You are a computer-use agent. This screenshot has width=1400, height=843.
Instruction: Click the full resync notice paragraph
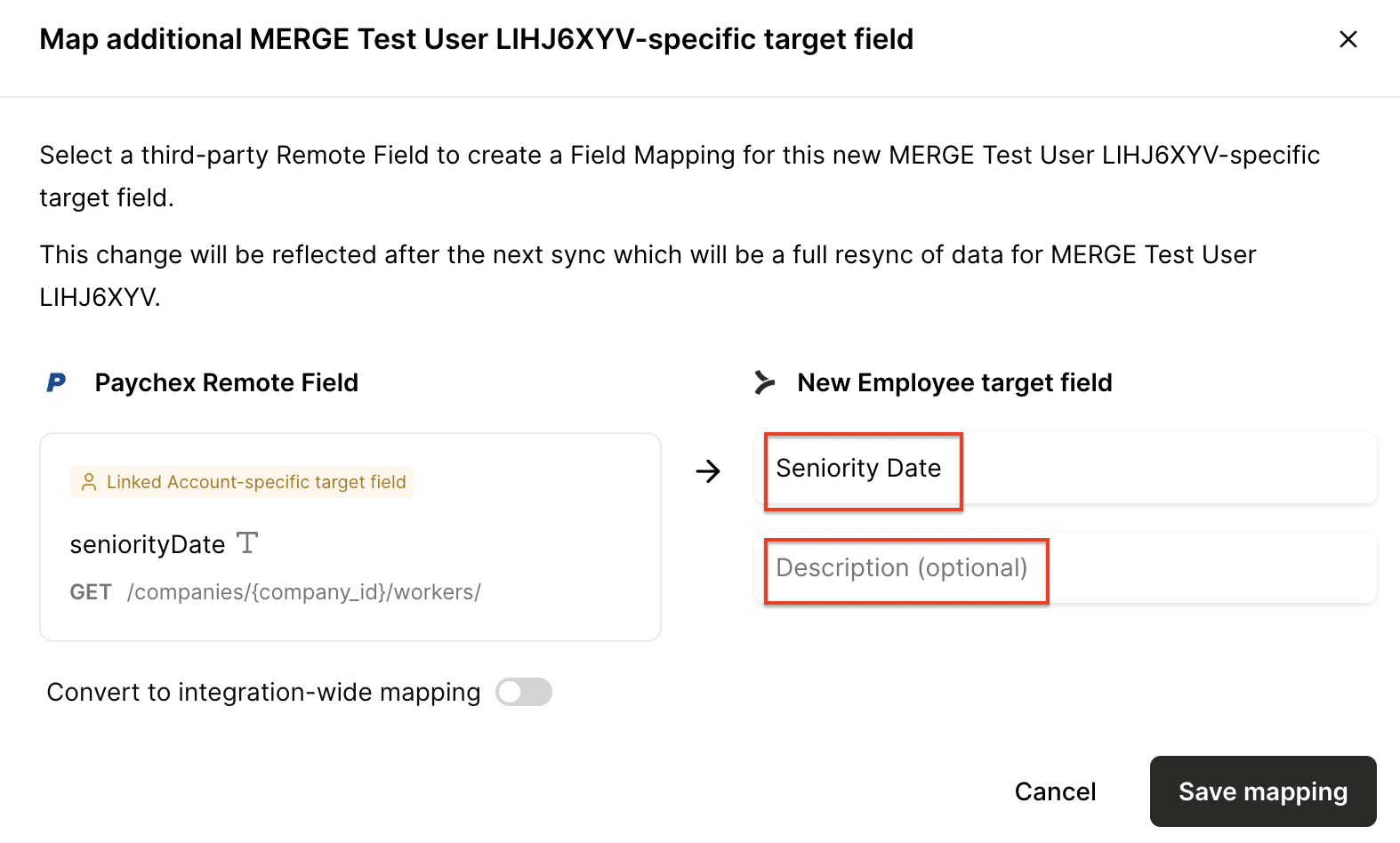pyautogui.click(x=648, y=275)
